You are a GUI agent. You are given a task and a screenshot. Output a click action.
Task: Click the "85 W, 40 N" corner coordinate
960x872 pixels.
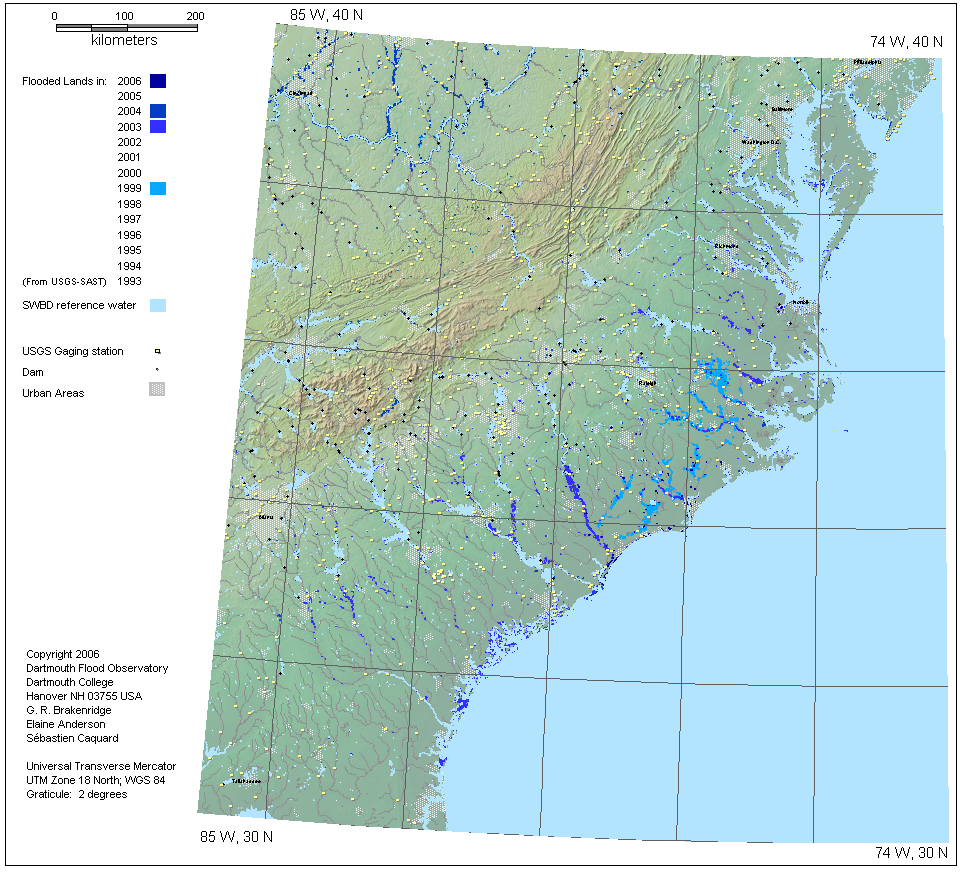click(325, 15)
